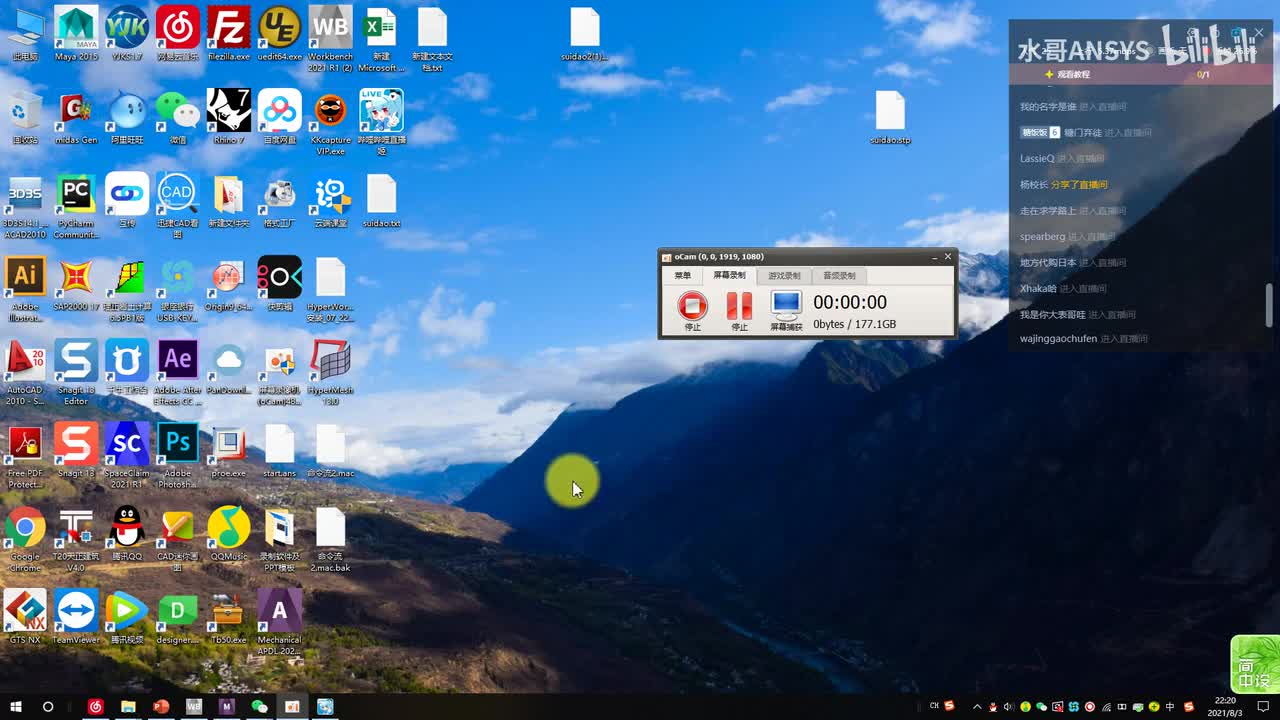Open the Maya 2015 desktop shortcut
Screen dimensions: 1280x720
pos(76,34)
